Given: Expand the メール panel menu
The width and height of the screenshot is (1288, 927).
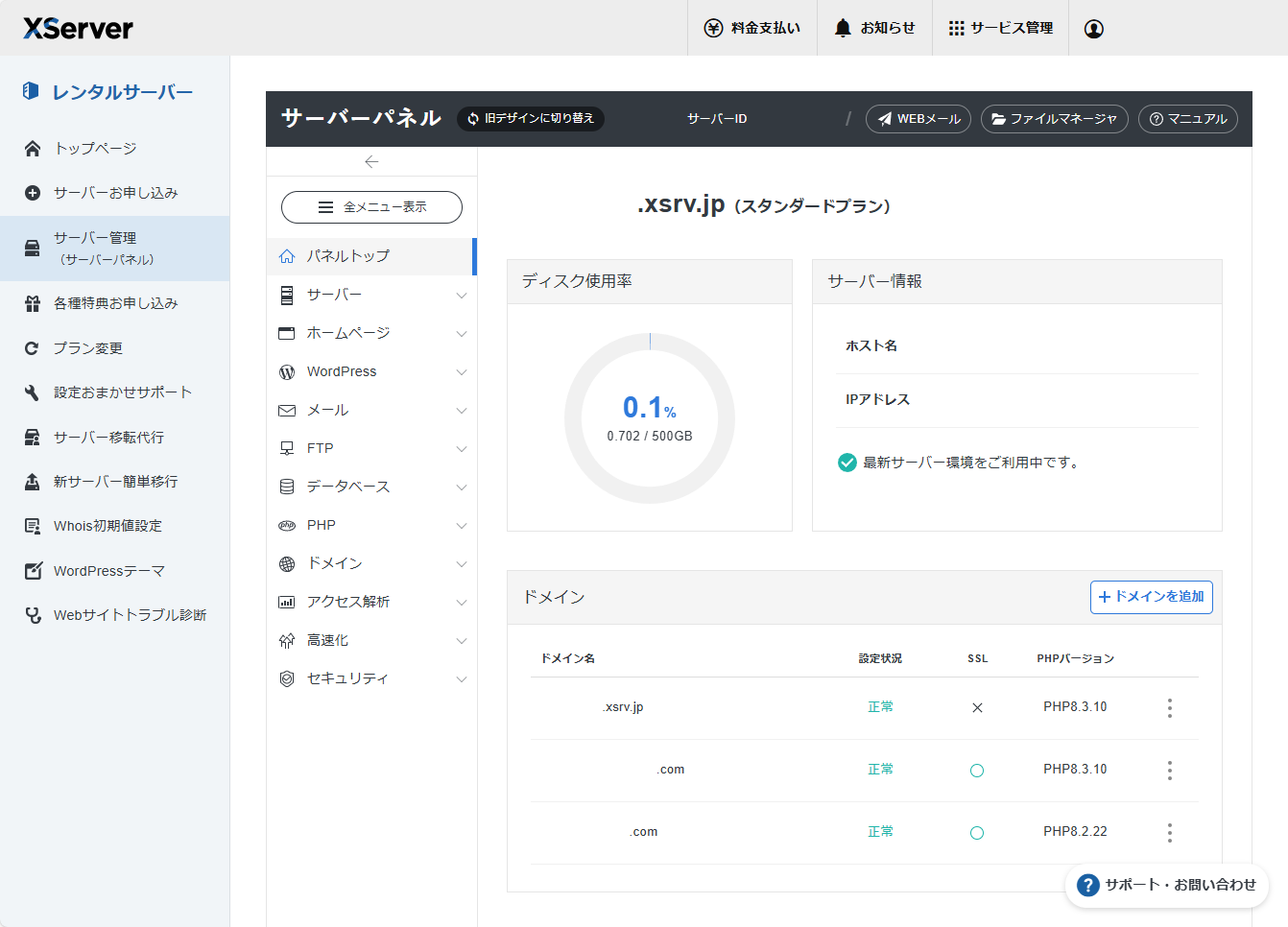Looking at the screenshot, I should coord(371,410).
